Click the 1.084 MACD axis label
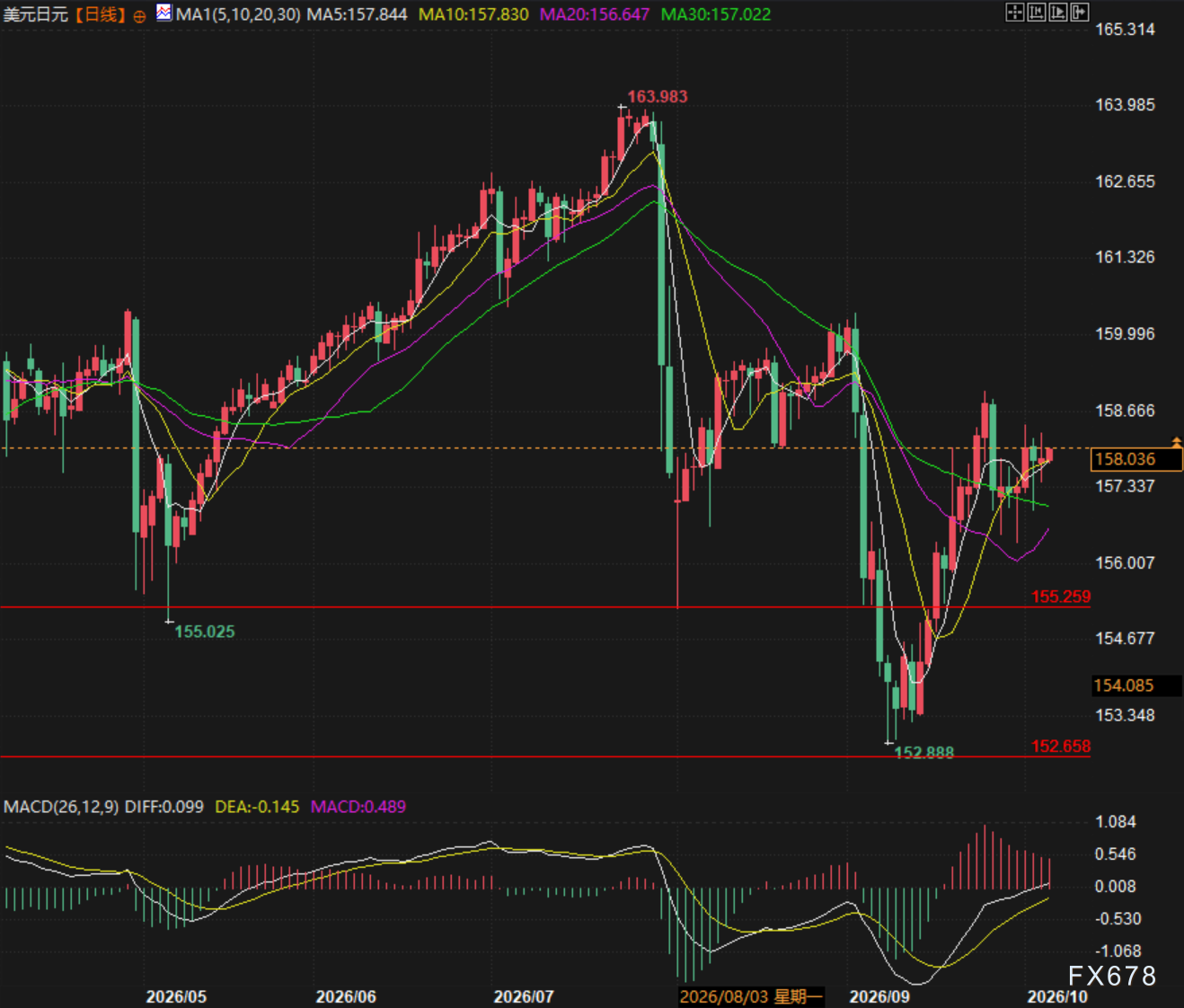The height and width of the screenshot is (1008, 1184). (1116, 821)
